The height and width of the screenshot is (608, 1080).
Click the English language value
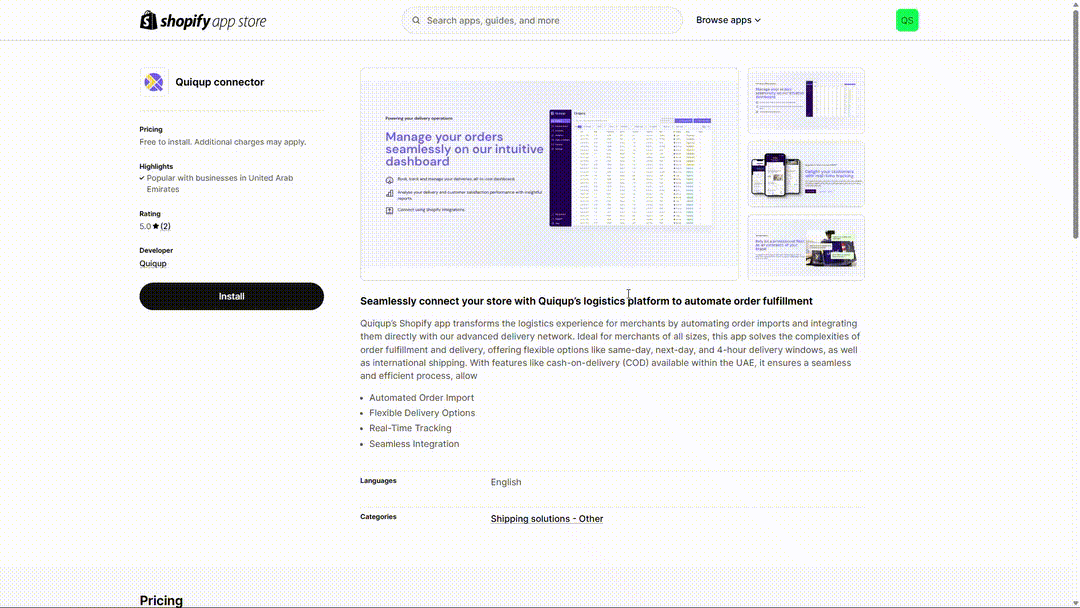click(506, 482)
